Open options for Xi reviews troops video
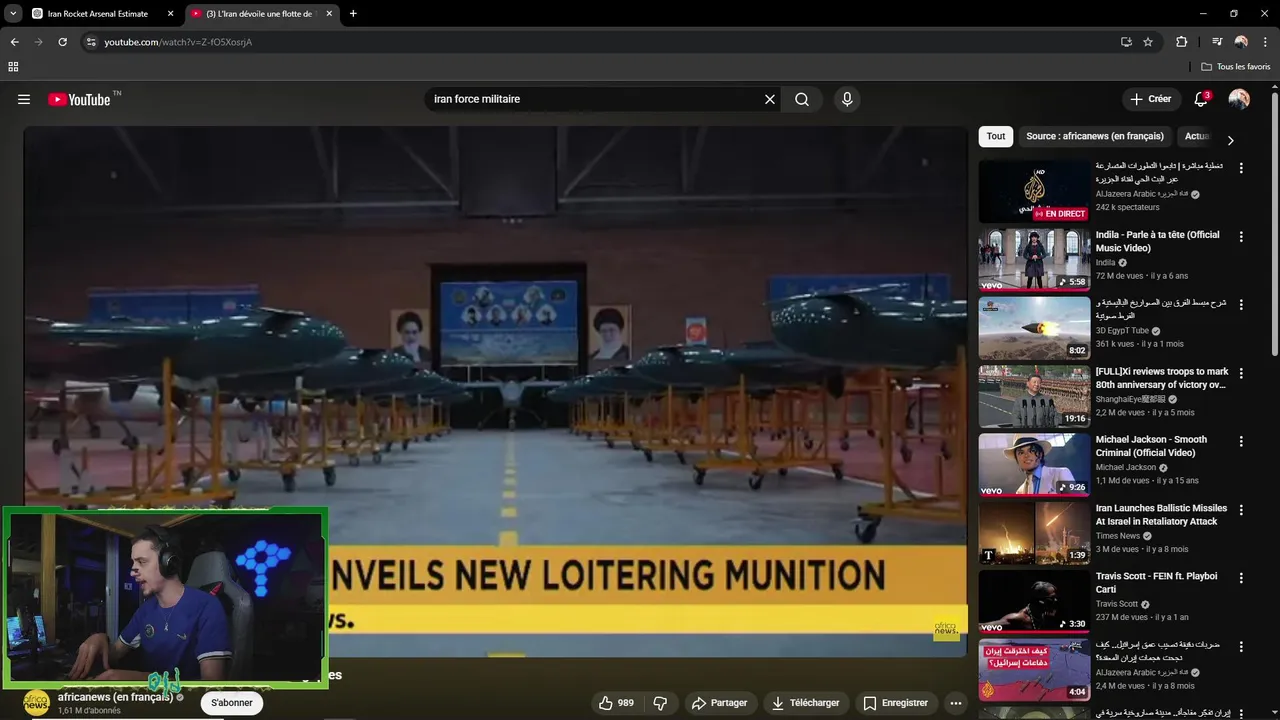Viewport: 1280px width, 720px height. click(1241, 373)
